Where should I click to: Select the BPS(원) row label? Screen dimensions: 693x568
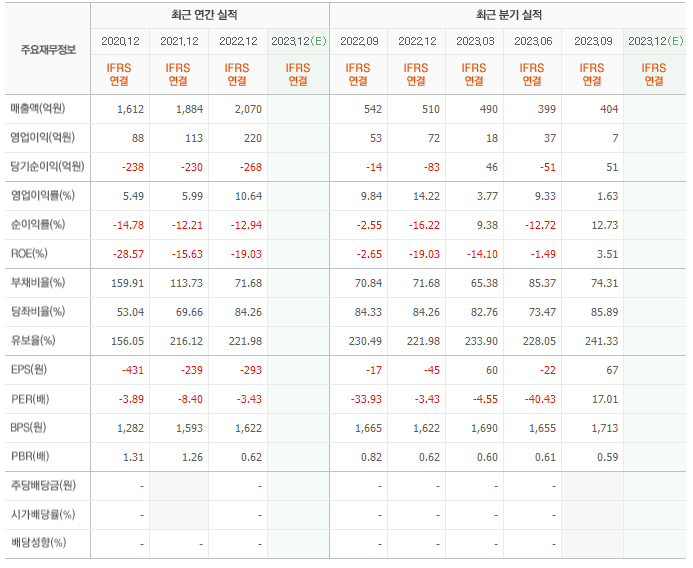[x=28, y=428]
